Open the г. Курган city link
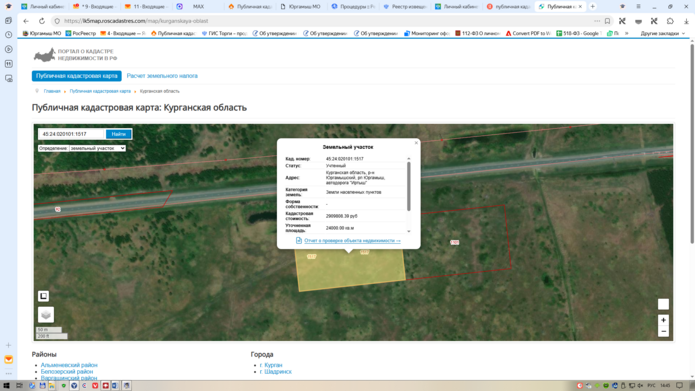The height and width of the screenshot is (391, 695). click(x=271, y=365)
